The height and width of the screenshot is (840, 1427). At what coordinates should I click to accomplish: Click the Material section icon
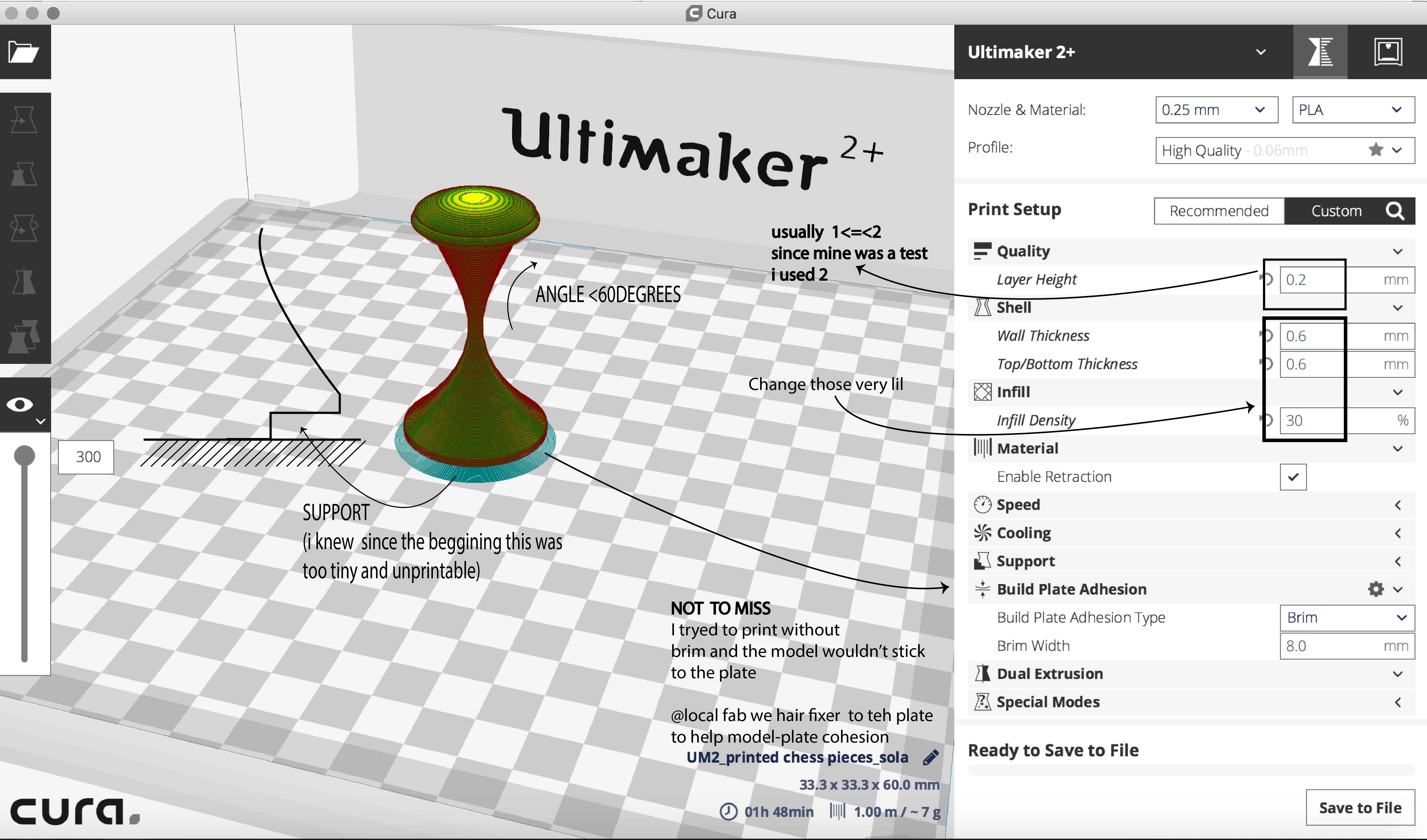(983, 448)
